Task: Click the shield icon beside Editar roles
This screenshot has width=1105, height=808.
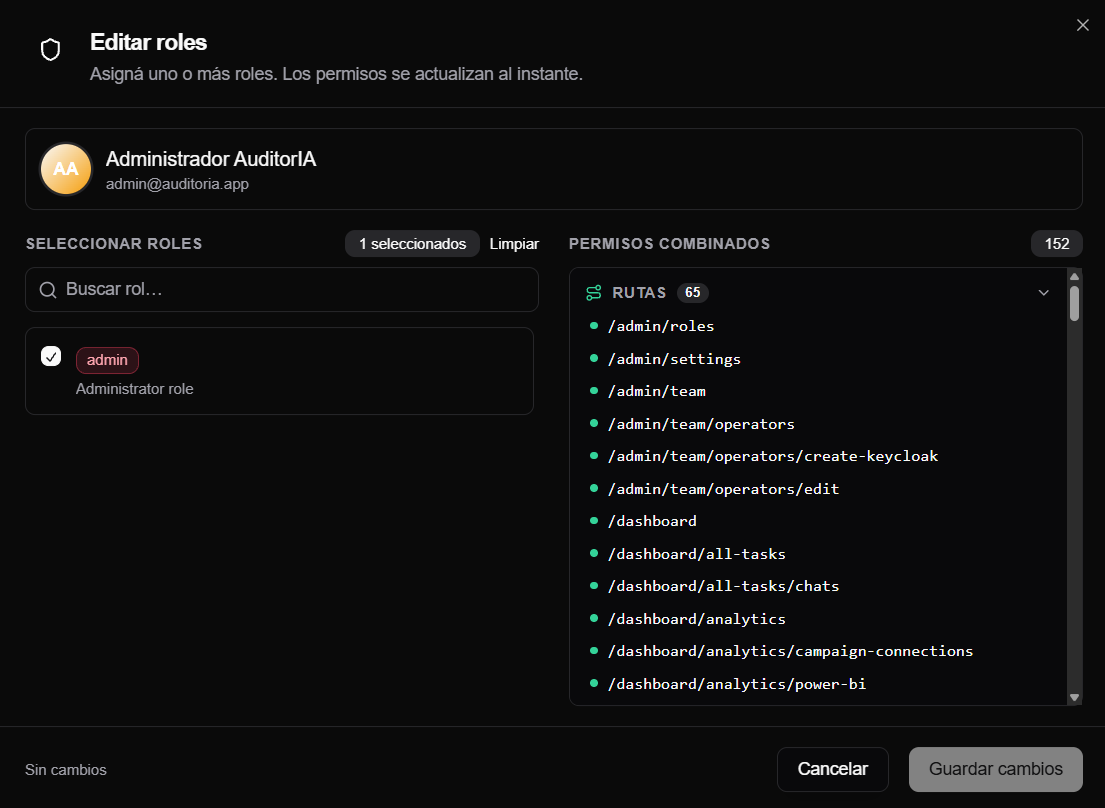Action: click(x=50, y=50)
